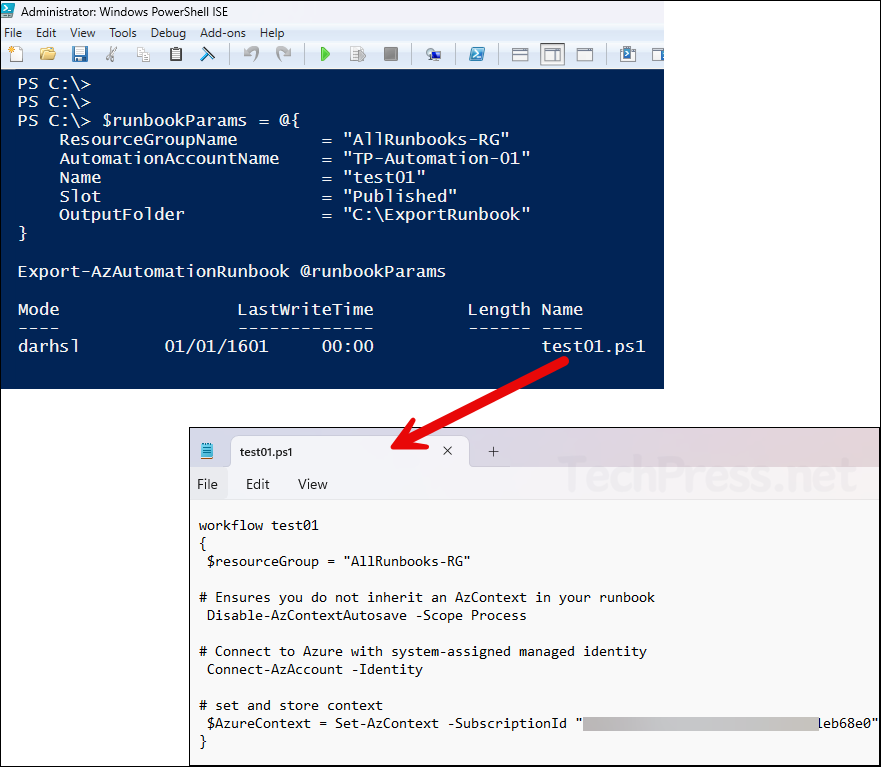This screenshot has width=881, height=767.
Task: Show the Command window icon in toolbar
Action: click(x=628, y=54)
